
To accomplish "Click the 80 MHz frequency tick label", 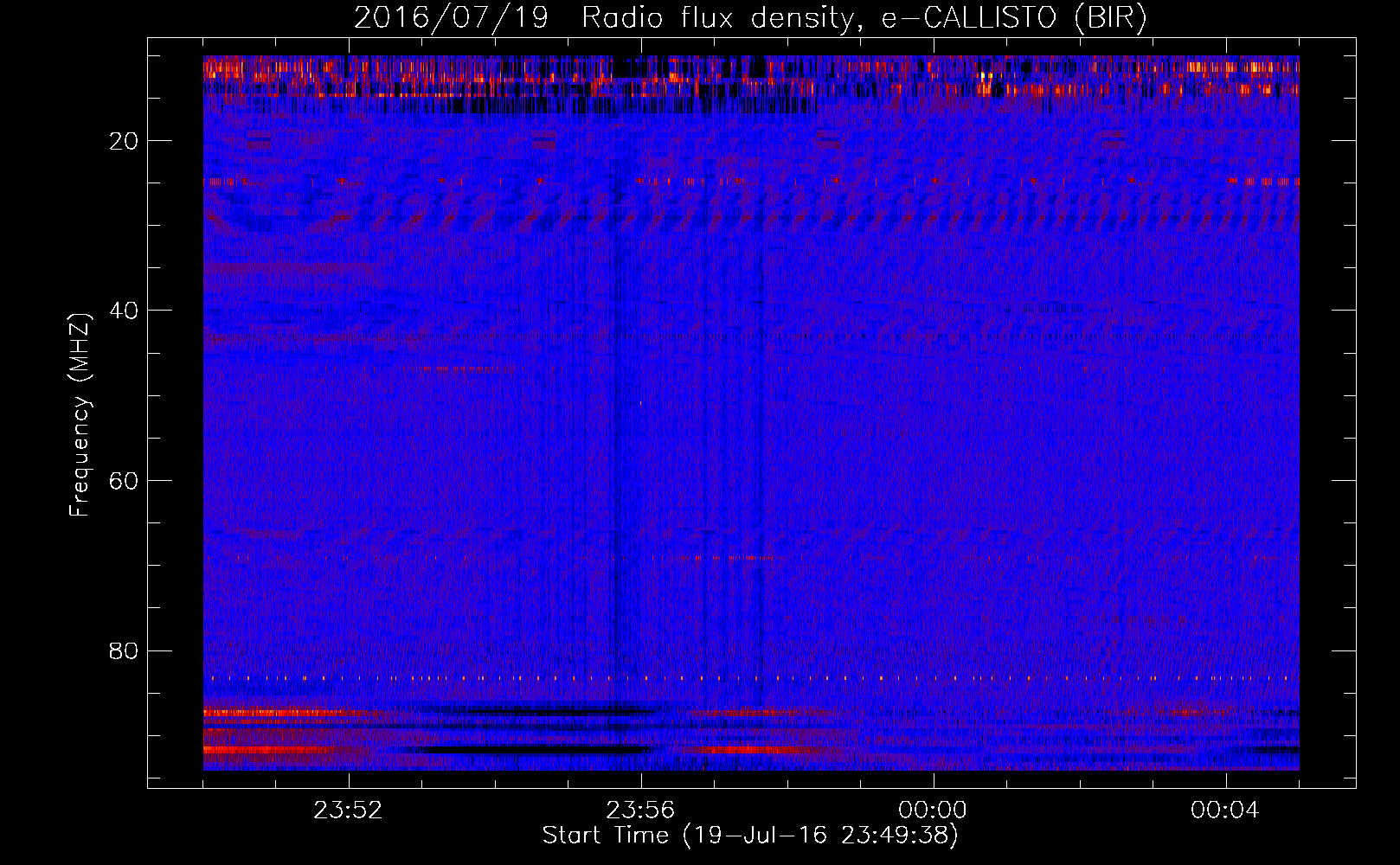I will click(x=125, y=650).
